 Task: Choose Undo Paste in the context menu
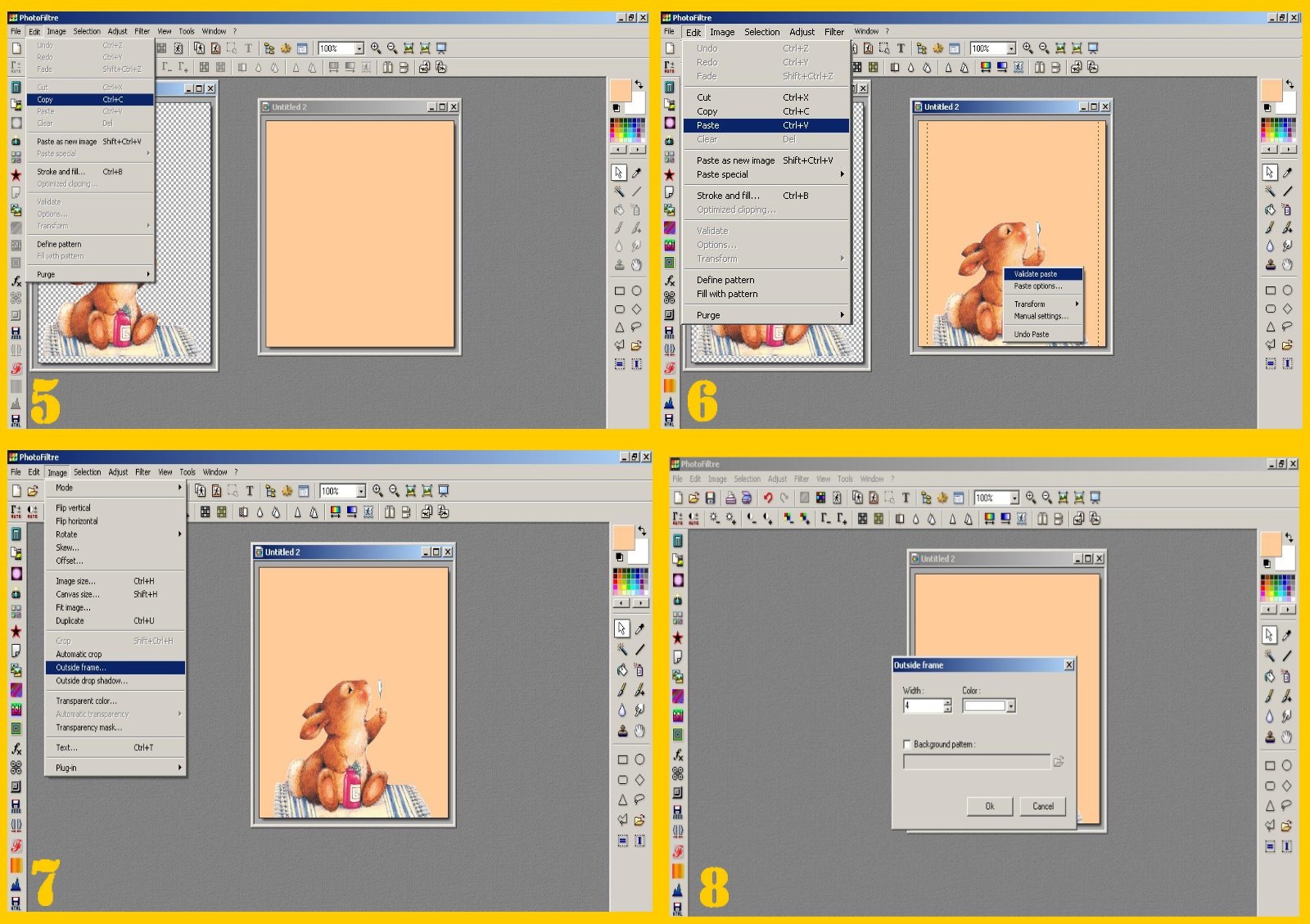(1031, 334)
